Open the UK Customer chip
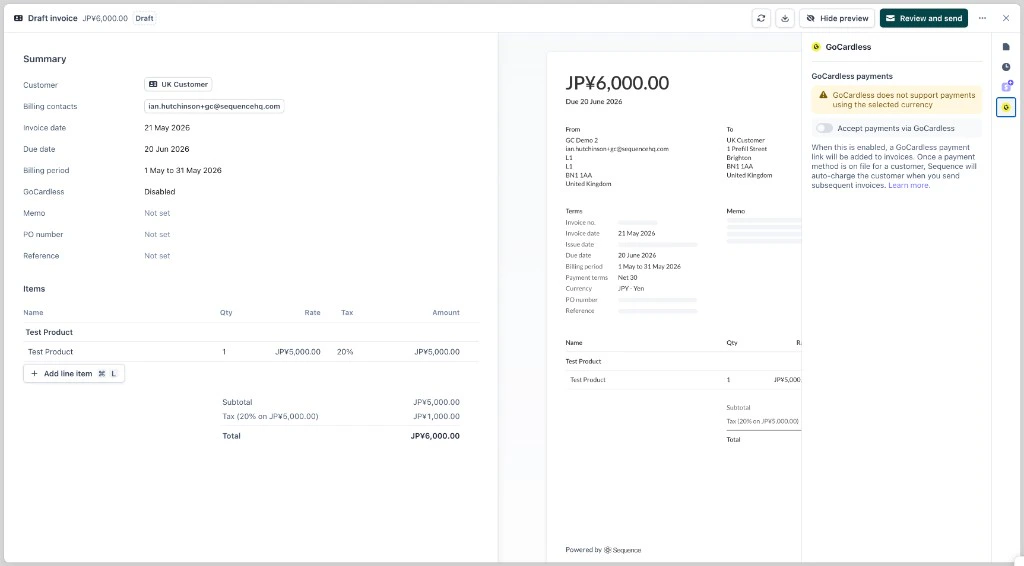This screenshot has width=1024, height=566. coord(178,84)
